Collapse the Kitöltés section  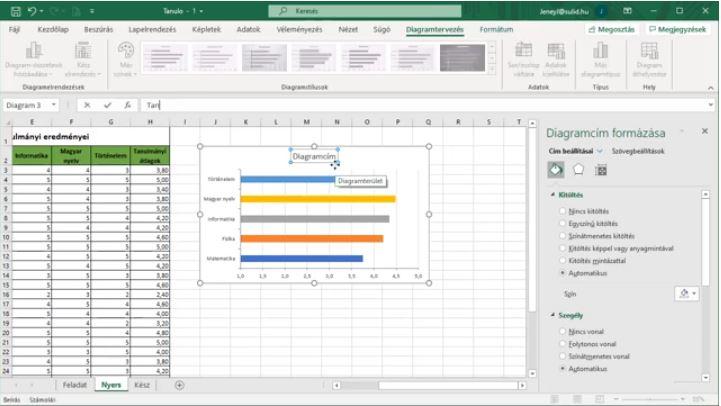tap(551, 195)
